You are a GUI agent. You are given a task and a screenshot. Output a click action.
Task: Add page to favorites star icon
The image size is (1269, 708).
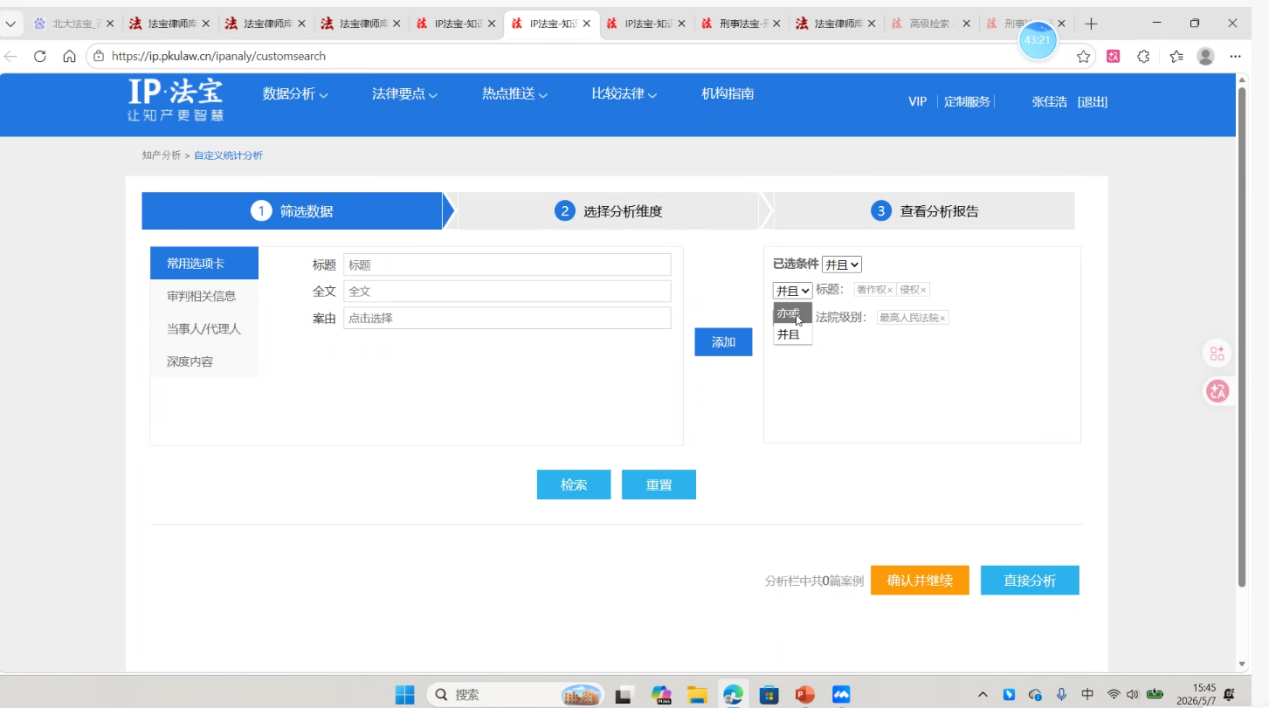[x=1083, y=57]
